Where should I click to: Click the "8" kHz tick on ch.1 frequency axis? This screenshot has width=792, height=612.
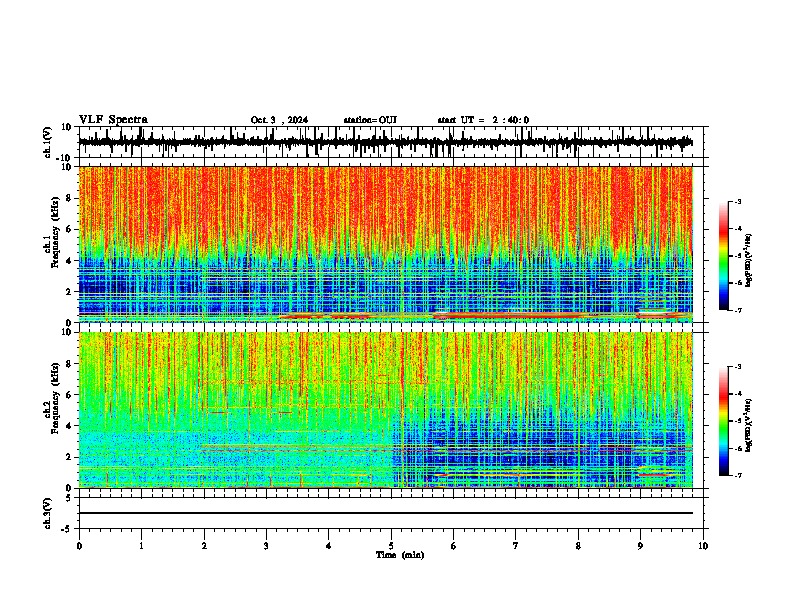click(71, 198)
